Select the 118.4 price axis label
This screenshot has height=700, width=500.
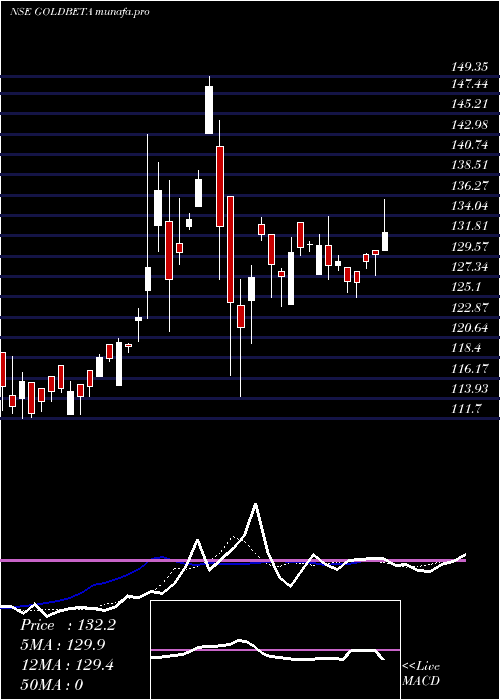point(466,348)
